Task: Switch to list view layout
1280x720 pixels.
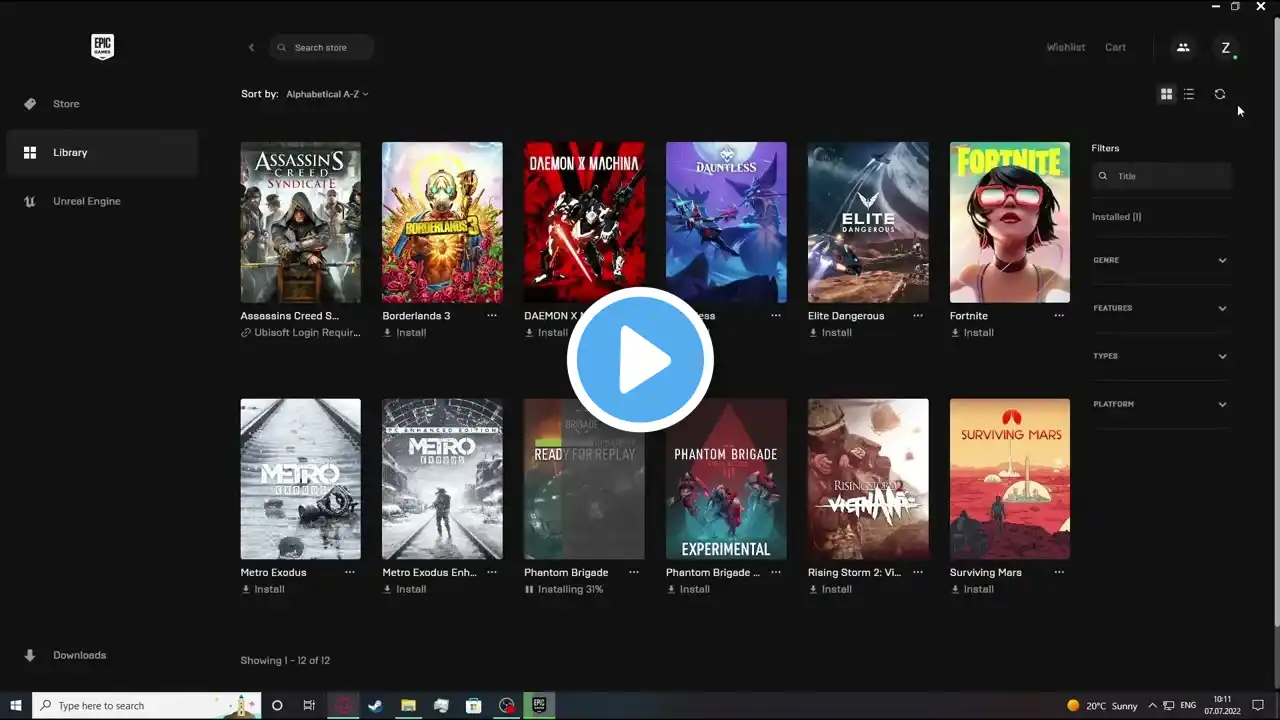Action: pos(1189,94)
